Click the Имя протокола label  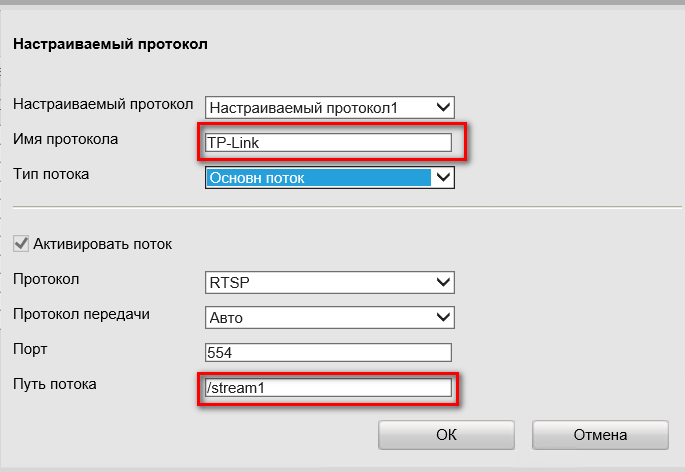[65, 139]
